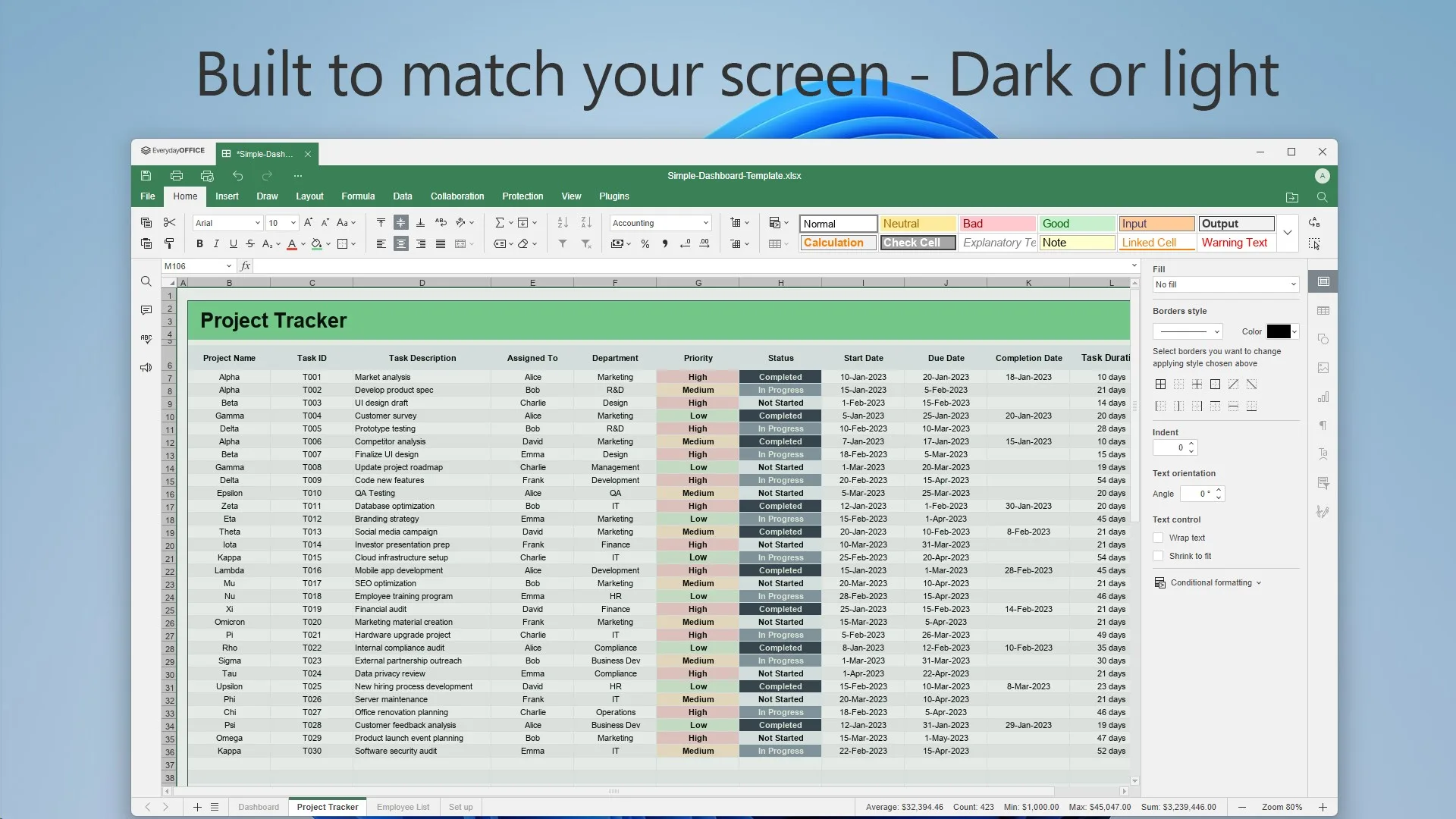The height and width of the screenshot is (819, 1456).
Task: Apply the Good cell style
Action: [1077, 224]
